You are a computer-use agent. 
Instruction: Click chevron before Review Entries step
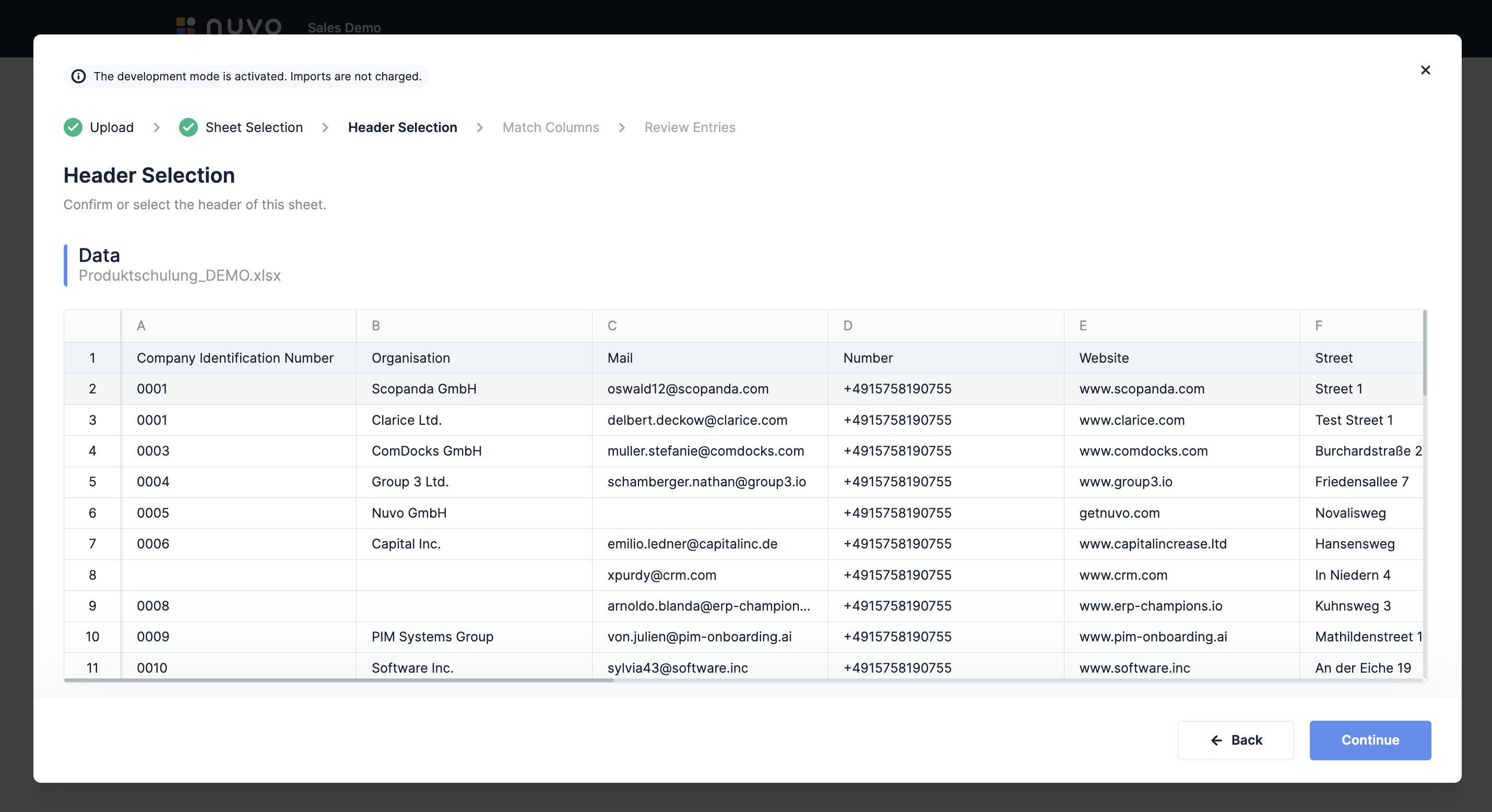pos(621,127)
